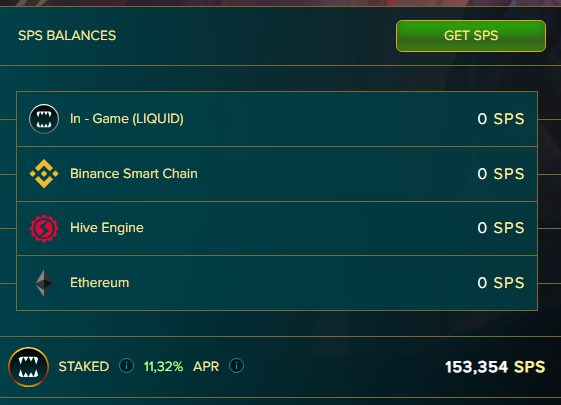Image resolution: width=561 pixels, height=405 pixels.
Task: Select the Ethereum label
Action: pyautogui.click(x=99, y=283)
